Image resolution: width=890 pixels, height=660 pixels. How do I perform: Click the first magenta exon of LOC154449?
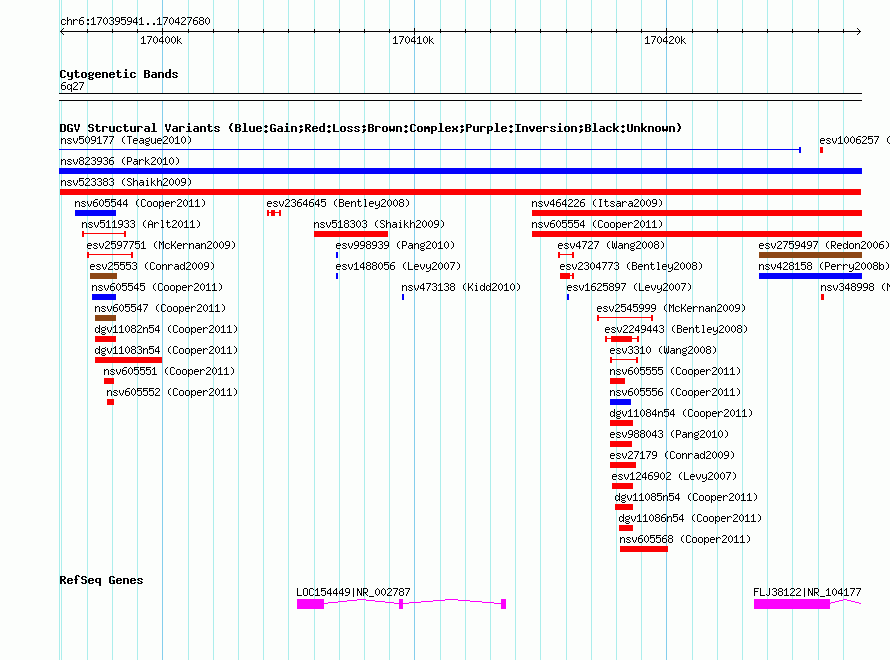(310, 604)
